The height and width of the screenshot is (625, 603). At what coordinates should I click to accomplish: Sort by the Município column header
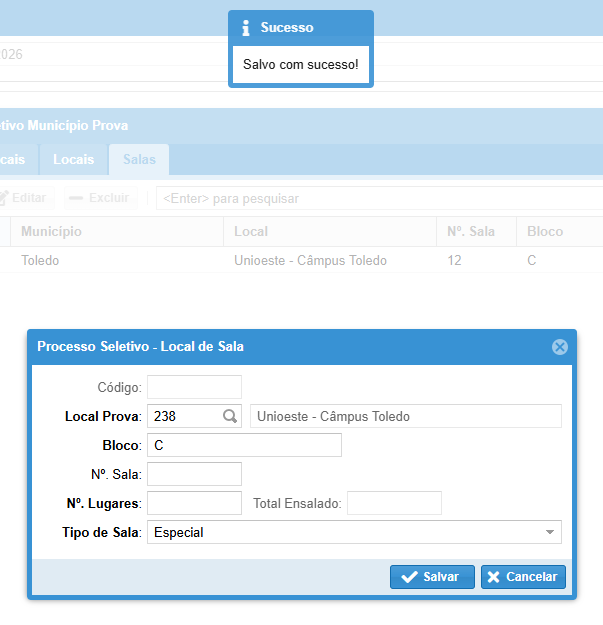pos(52,231)
